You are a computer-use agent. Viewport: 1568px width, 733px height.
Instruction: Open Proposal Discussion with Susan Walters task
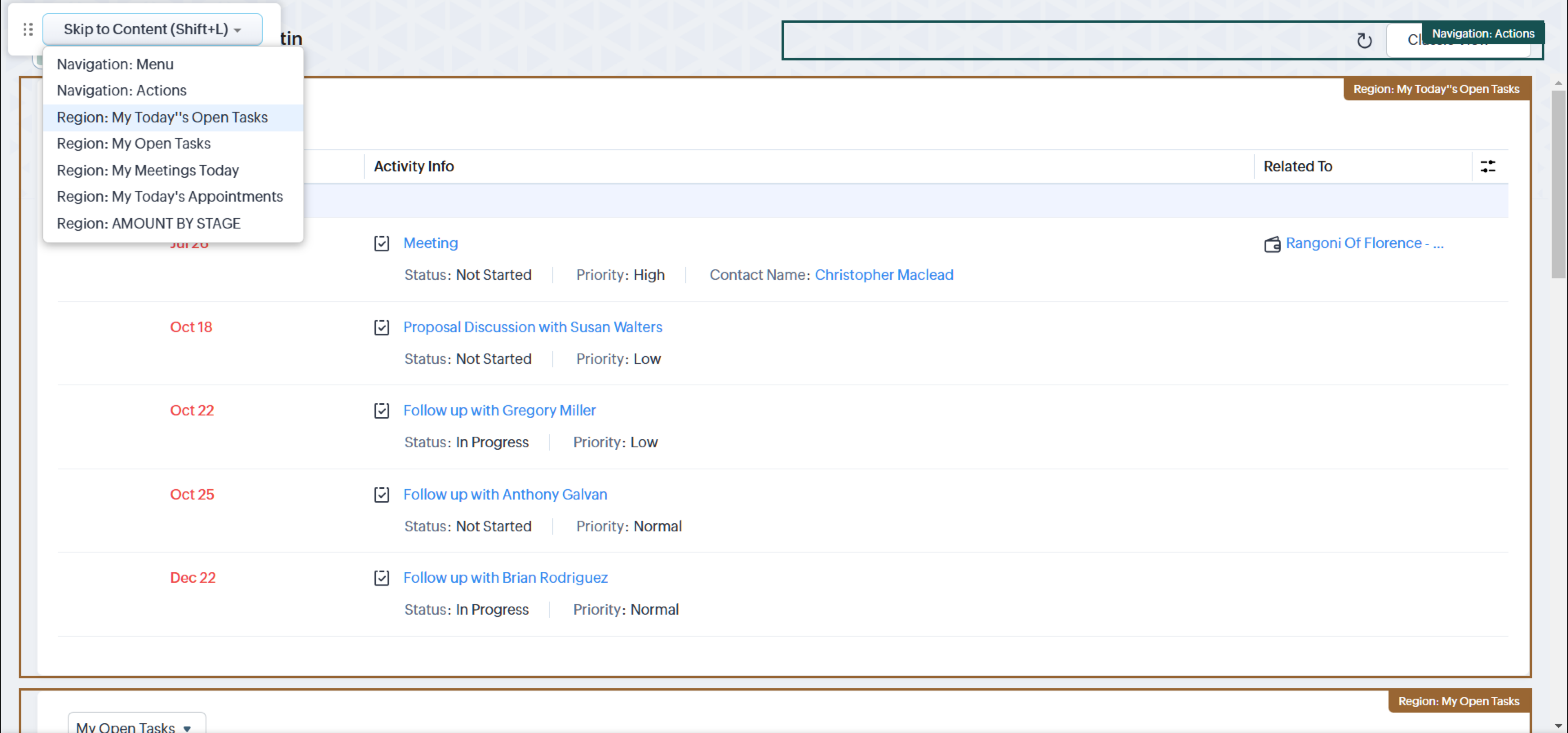click(x=533, y=327)
